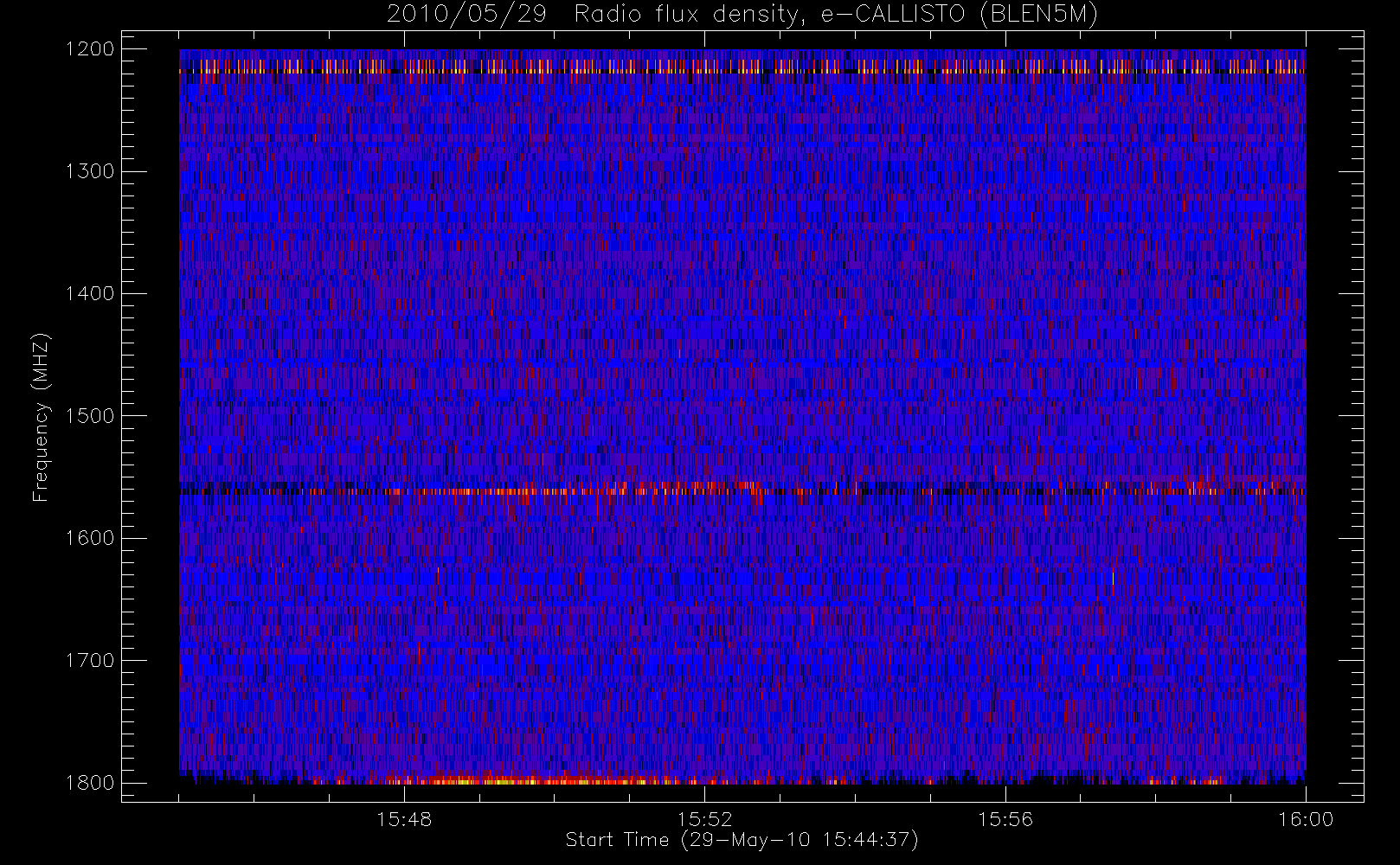Click the "Frequency (MHz)" axis label
1400x865 pixels.
(41, 417)
